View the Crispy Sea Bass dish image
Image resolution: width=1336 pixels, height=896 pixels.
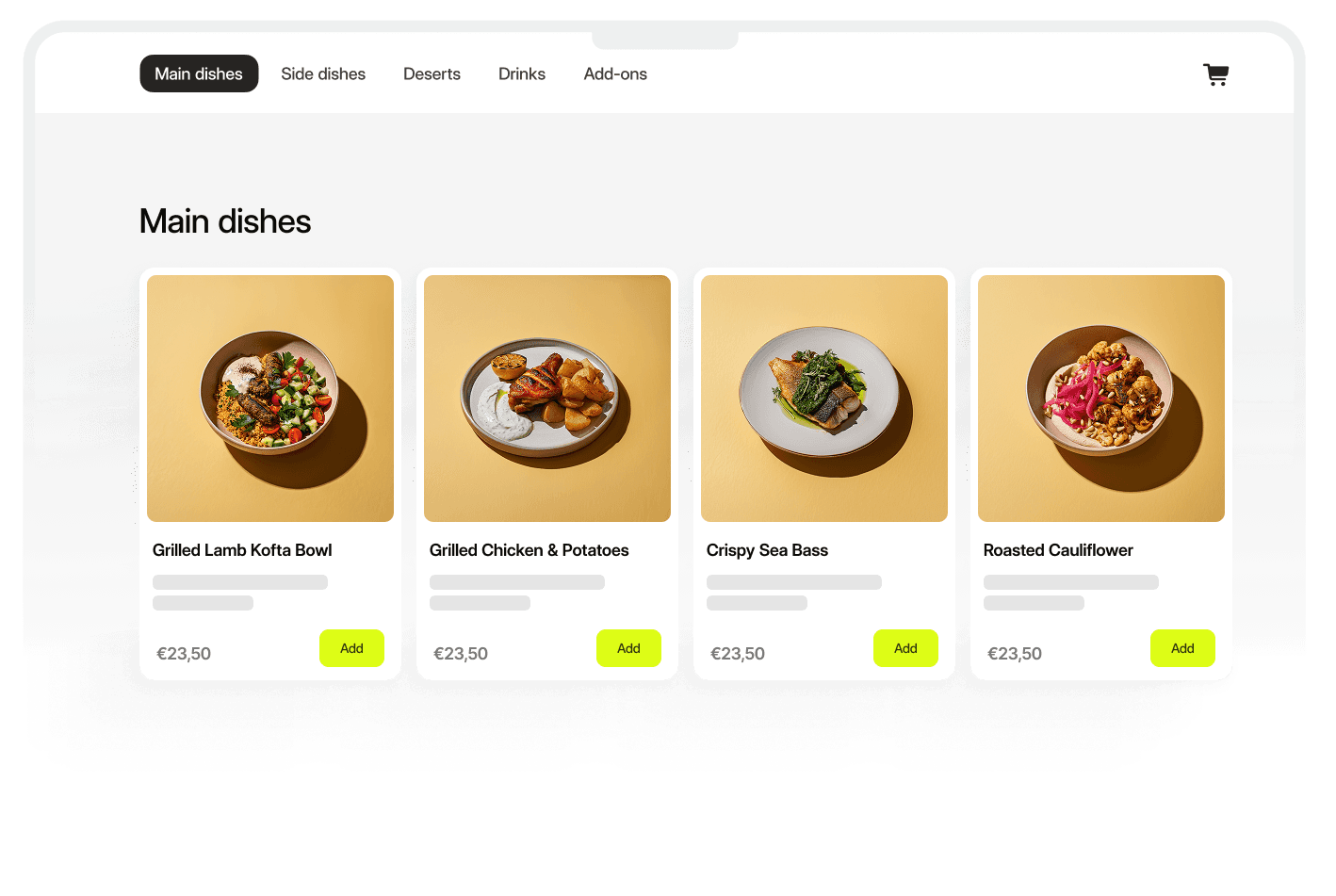pos(824,399)
